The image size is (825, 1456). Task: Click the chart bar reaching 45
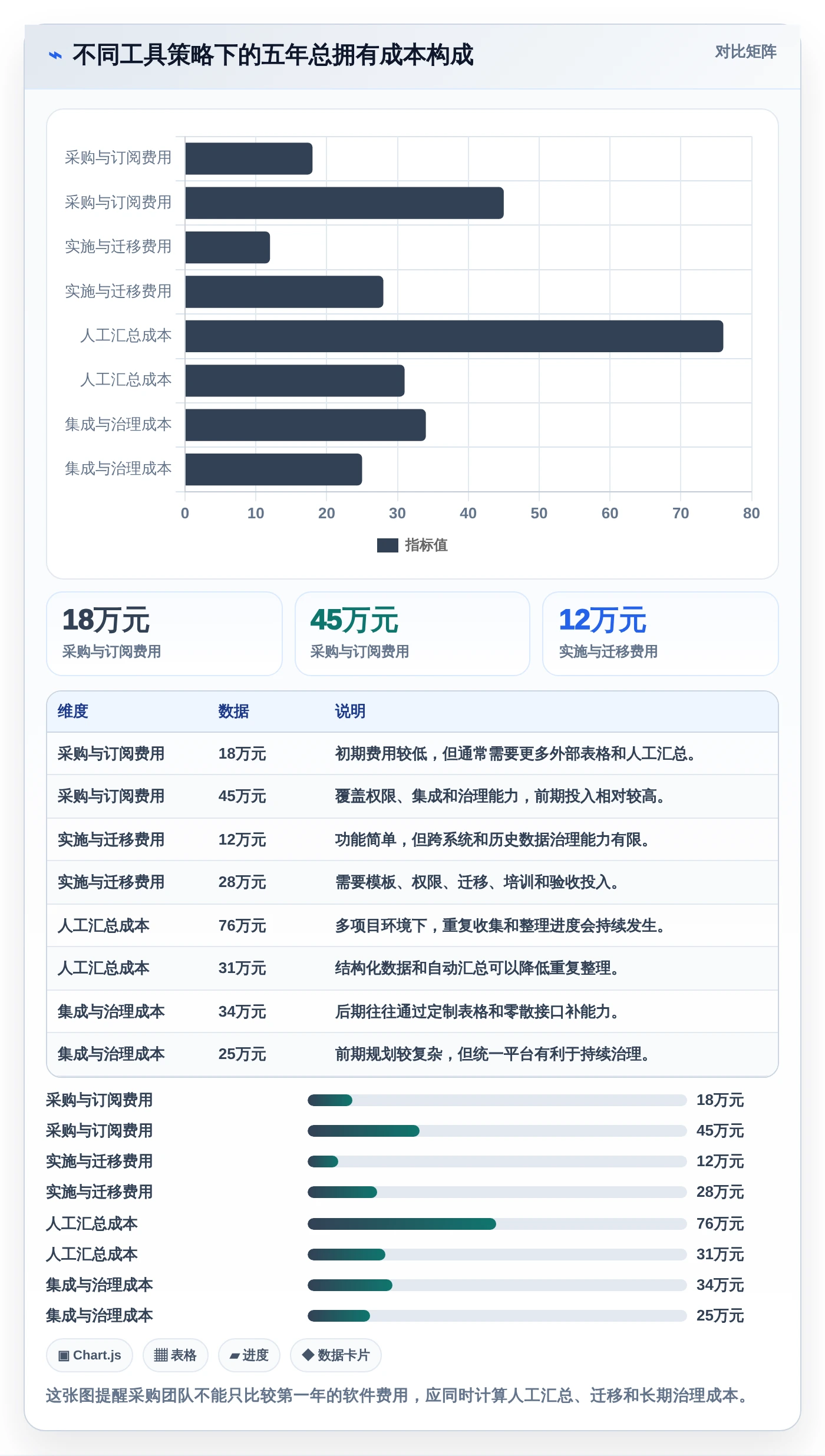pyautogui.click(x=344, y=203)
